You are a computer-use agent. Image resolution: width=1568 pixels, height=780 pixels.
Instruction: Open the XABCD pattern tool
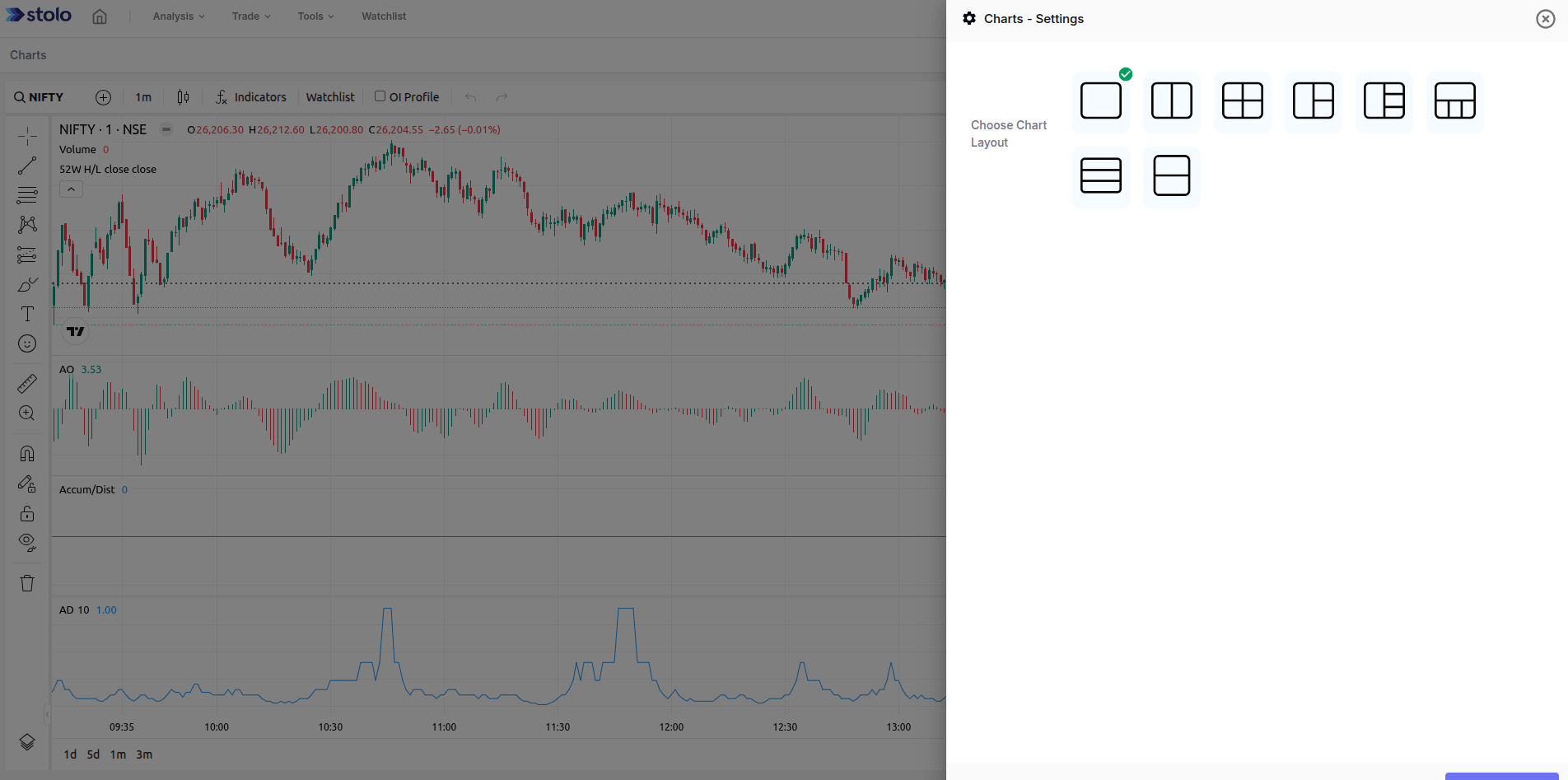[27, 224]
